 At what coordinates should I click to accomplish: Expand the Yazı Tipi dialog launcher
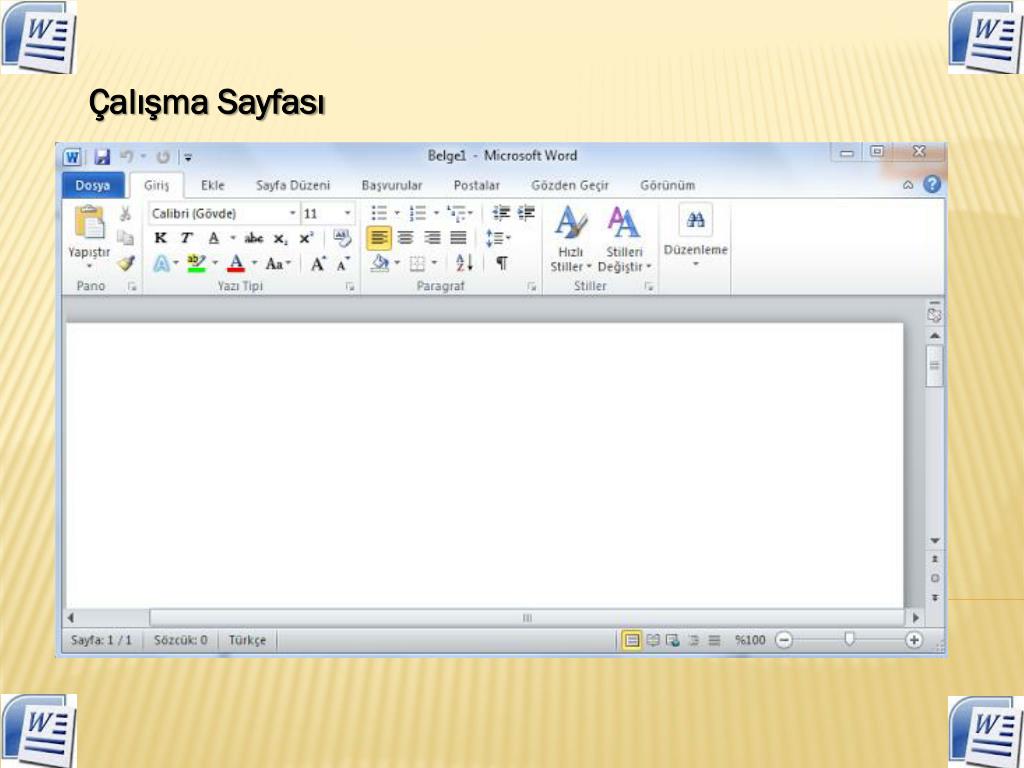click(350, 287)
